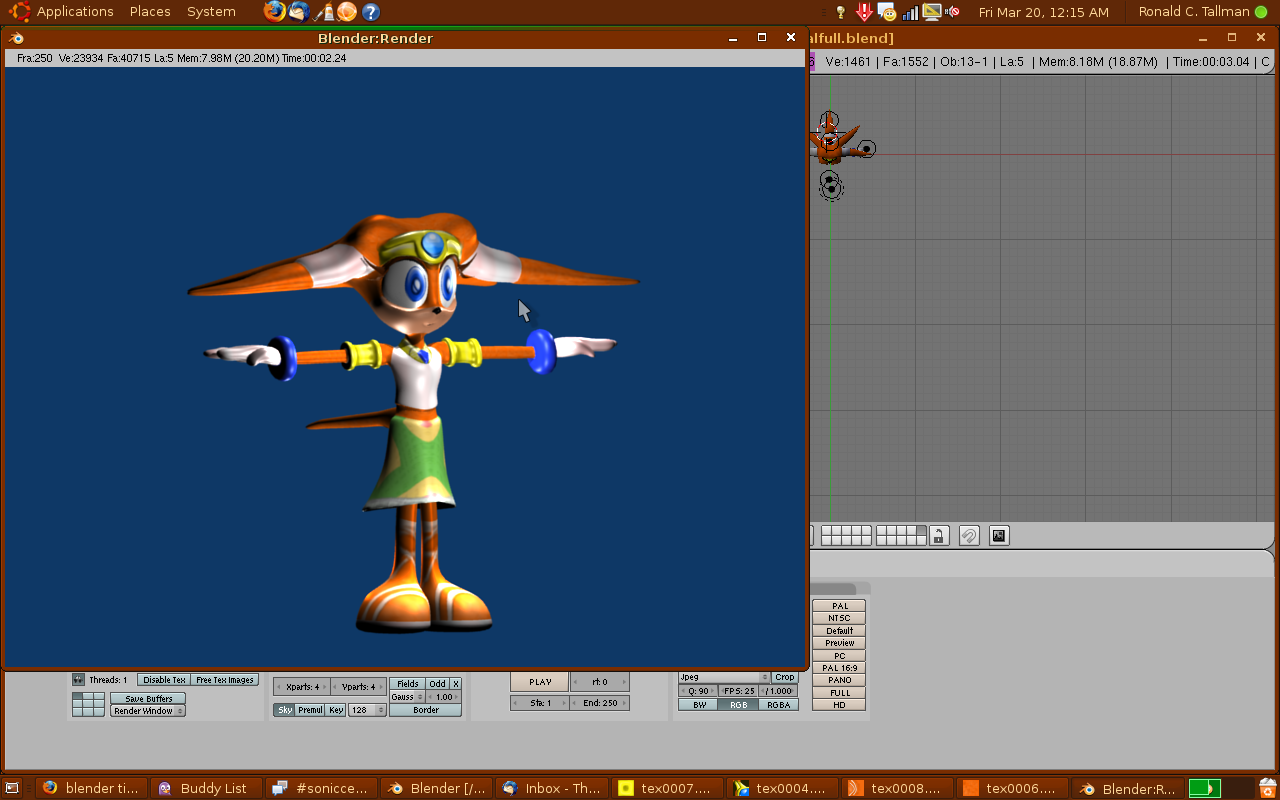
Task: Open the 128 dropdown
Action: pos(367,710)
